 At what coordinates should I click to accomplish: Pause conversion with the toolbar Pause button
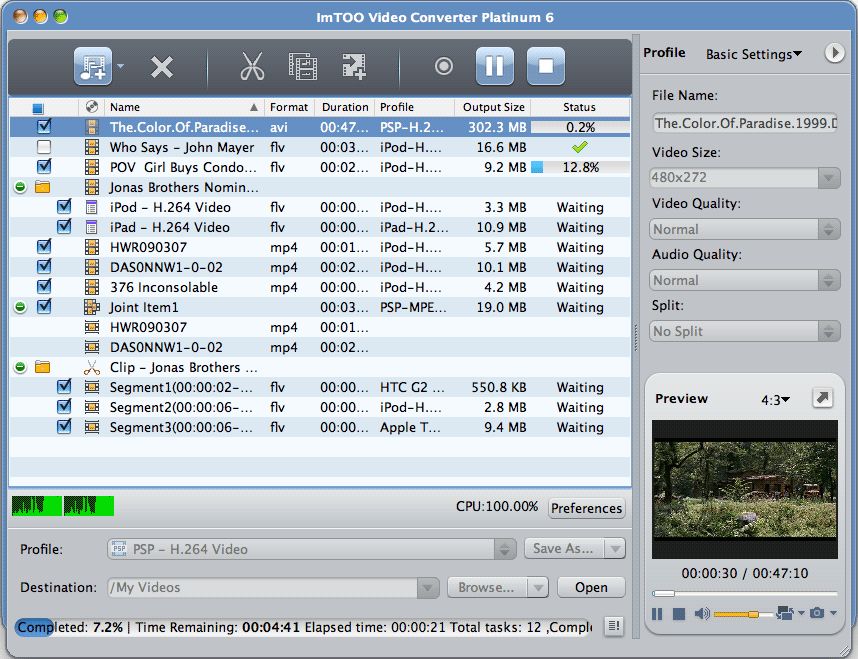point(495,66)
